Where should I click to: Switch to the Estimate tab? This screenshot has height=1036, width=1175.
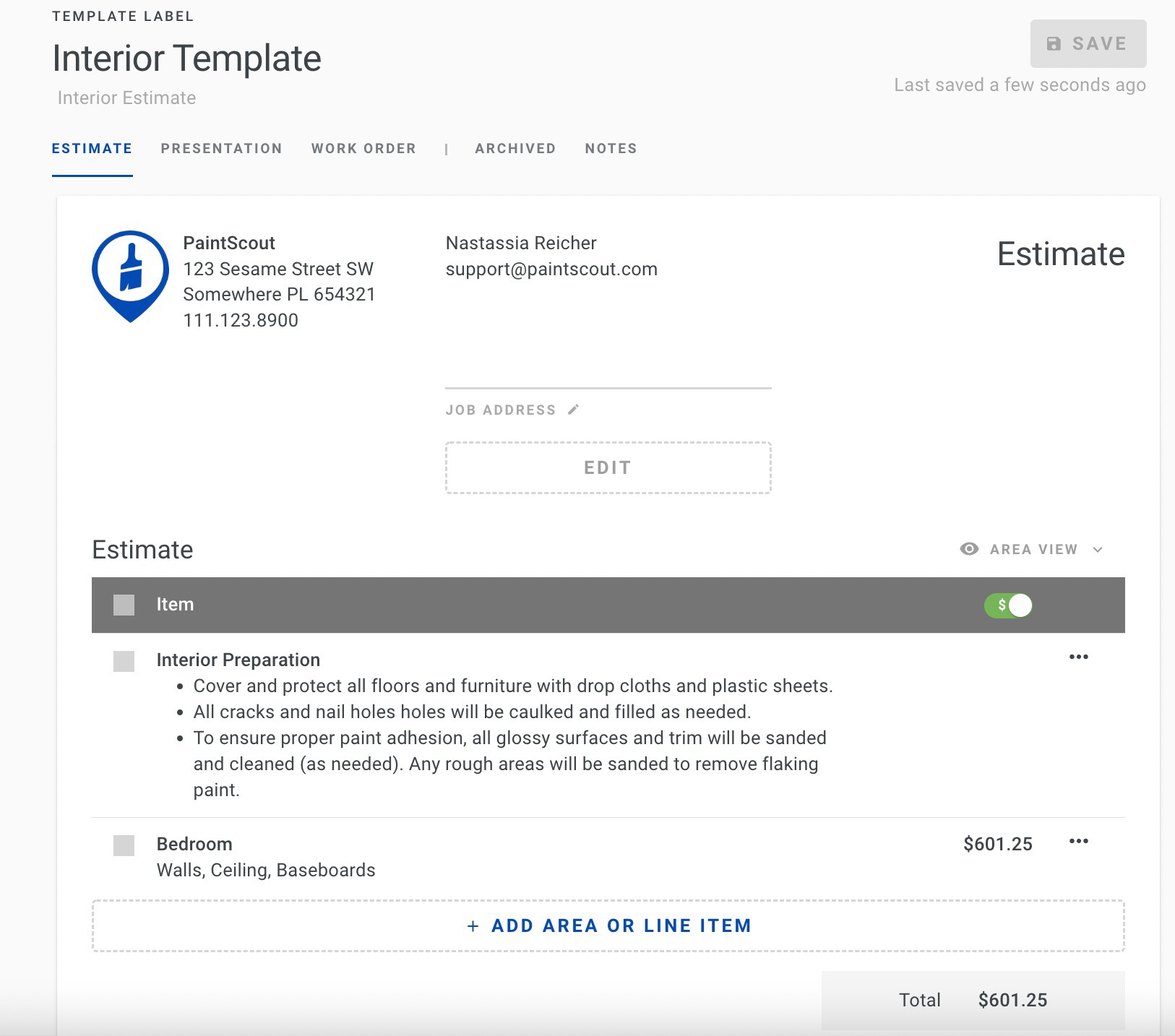[x=92, y=149]
